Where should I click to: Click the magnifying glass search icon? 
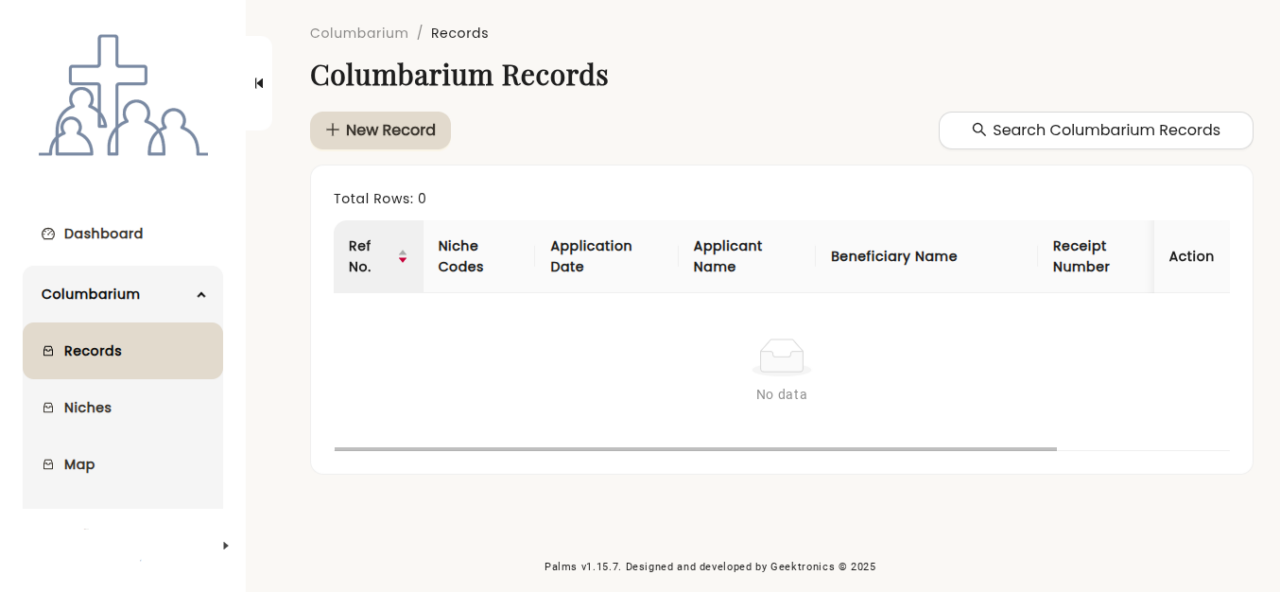point(979,130)
